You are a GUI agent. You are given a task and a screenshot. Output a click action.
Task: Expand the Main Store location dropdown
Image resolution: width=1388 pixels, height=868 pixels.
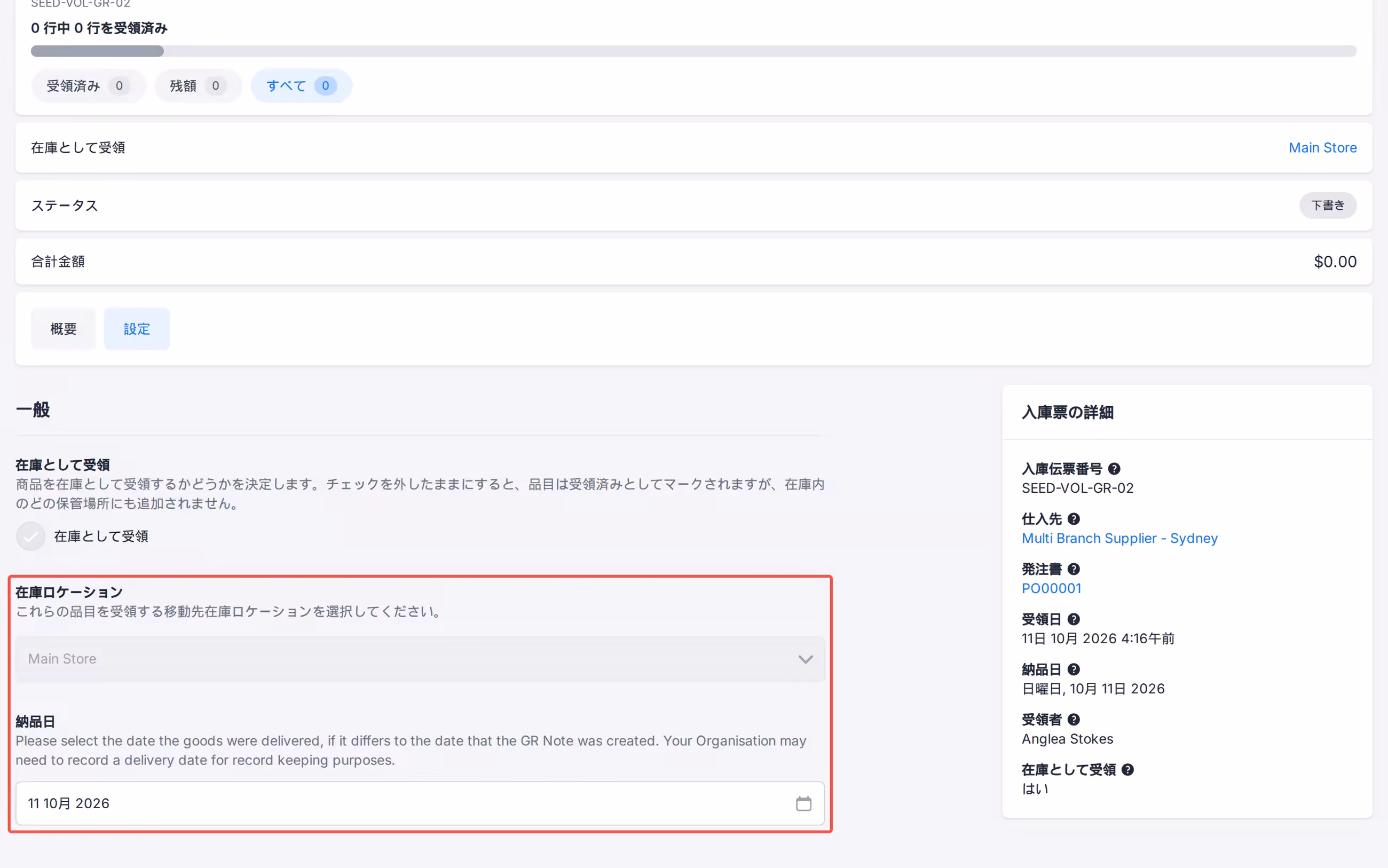pyautogui.click(x=420, y=659)
